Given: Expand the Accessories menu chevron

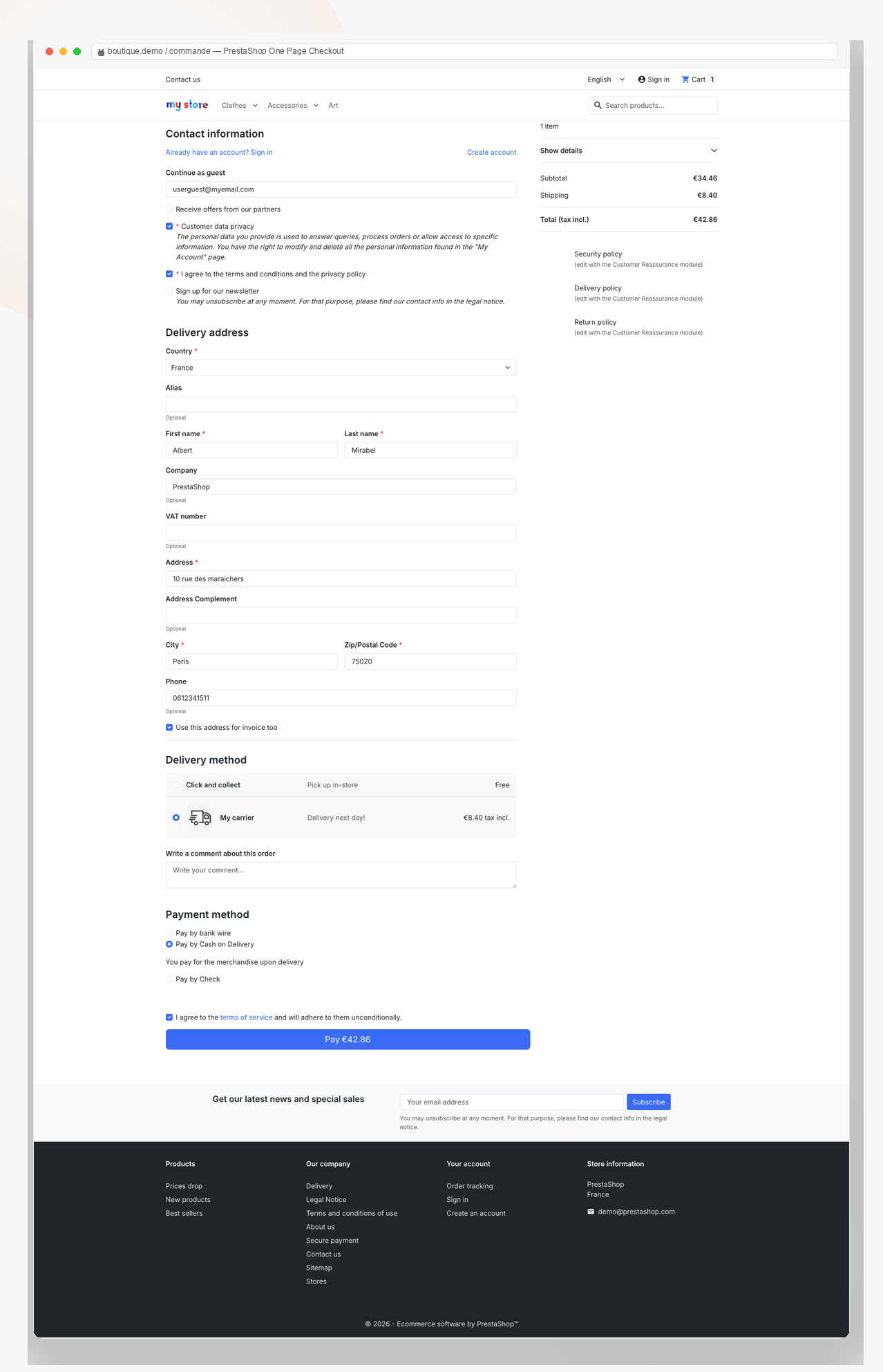Looking at the screenshot, I should (x=316, y=106).
